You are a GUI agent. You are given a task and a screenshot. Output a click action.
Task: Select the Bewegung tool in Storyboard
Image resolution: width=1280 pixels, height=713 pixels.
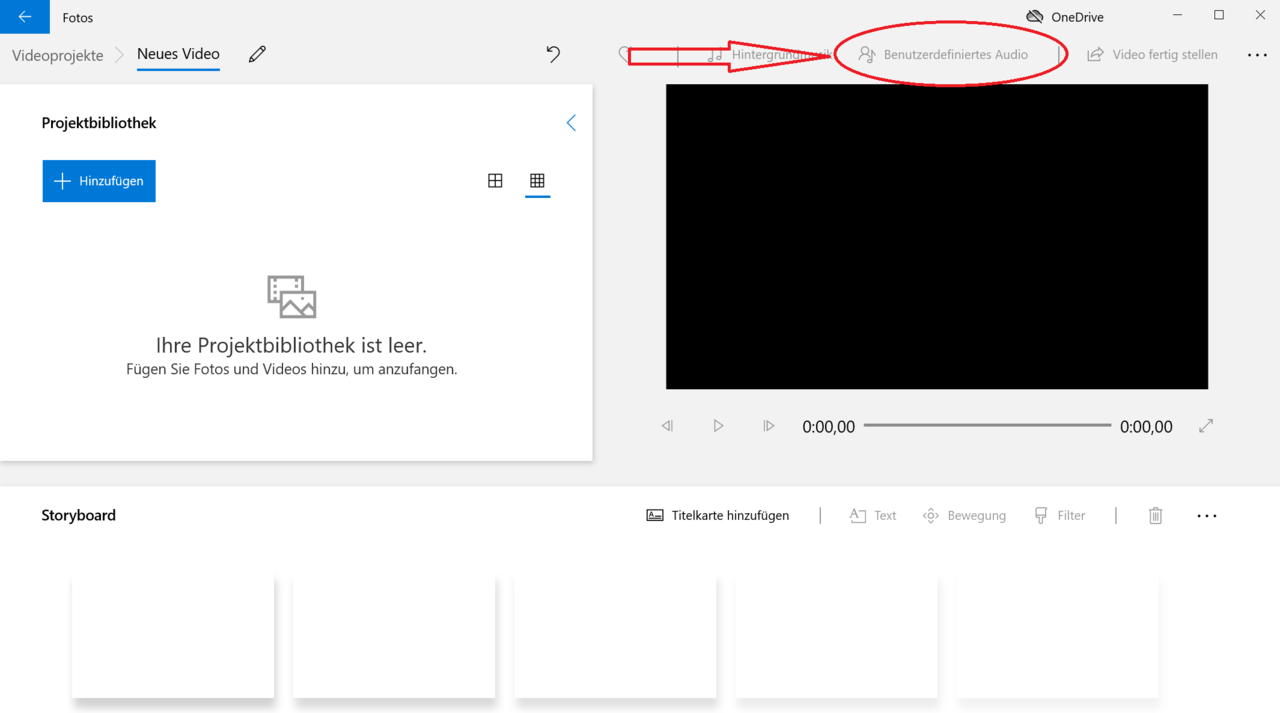coord(964,515)
